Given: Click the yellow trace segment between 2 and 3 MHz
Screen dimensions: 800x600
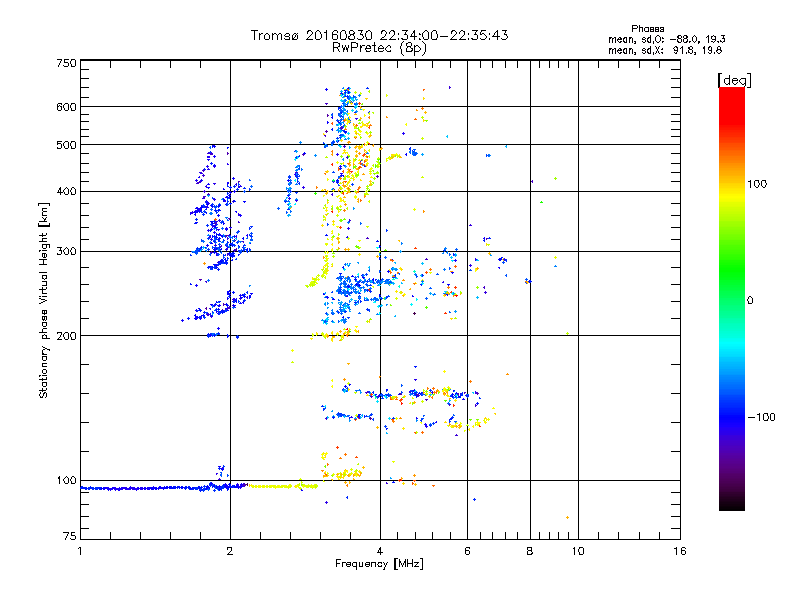Looking at the screenshot, I should (282, 486).
